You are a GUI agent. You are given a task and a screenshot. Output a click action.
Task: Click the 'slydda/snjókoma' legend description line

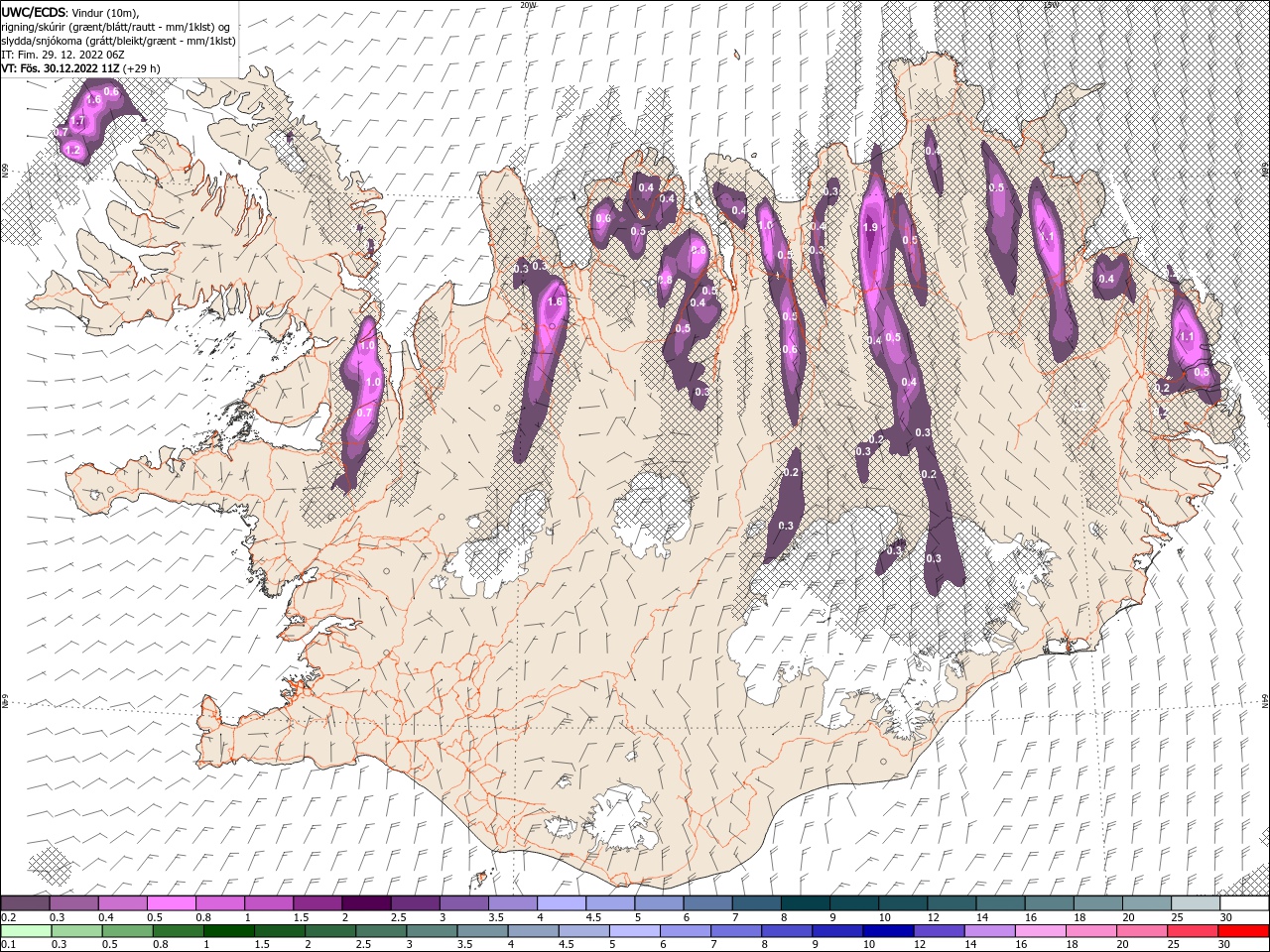[119, 41]
